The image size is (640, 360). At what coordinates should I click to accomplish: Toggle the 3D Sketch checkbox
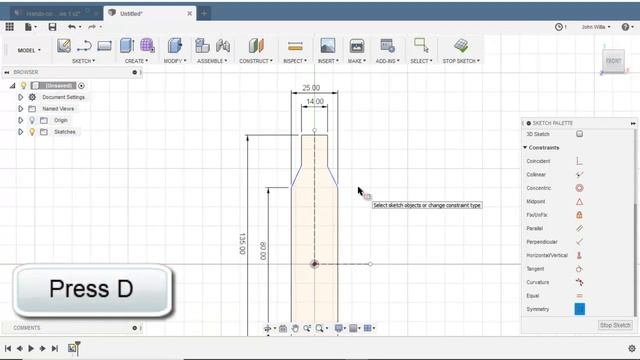click(x=579, y=134)
